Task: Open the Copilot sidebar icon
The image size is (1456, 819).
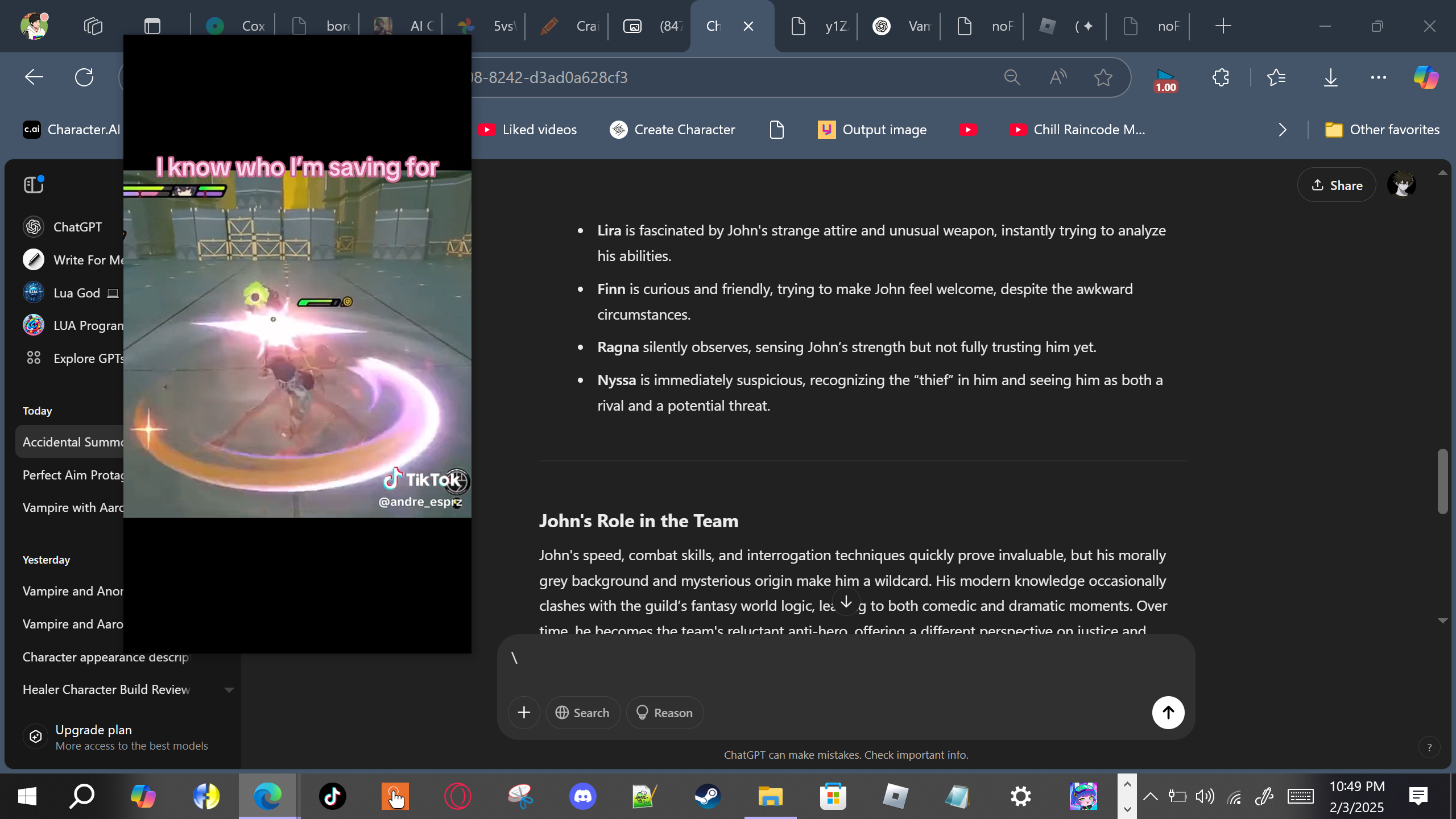Action: point(1426,77)
